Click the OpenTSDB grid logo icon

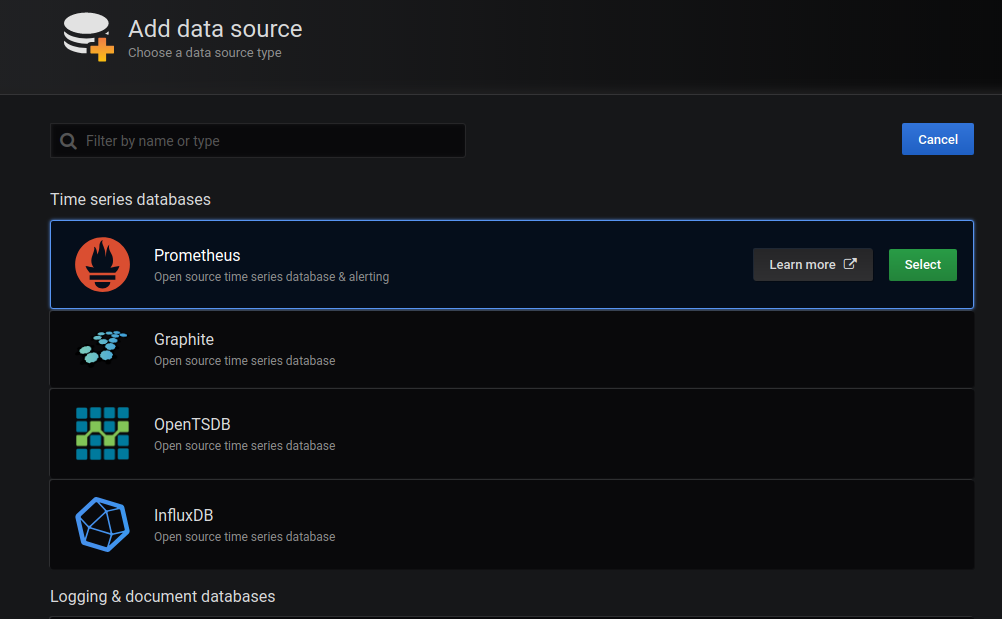102,433
